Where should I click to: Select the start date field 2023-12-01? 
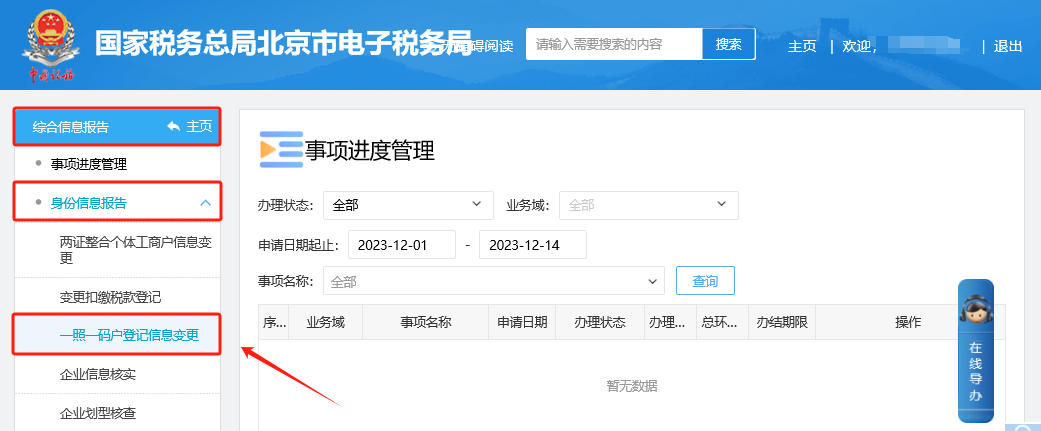click(402, 244)
